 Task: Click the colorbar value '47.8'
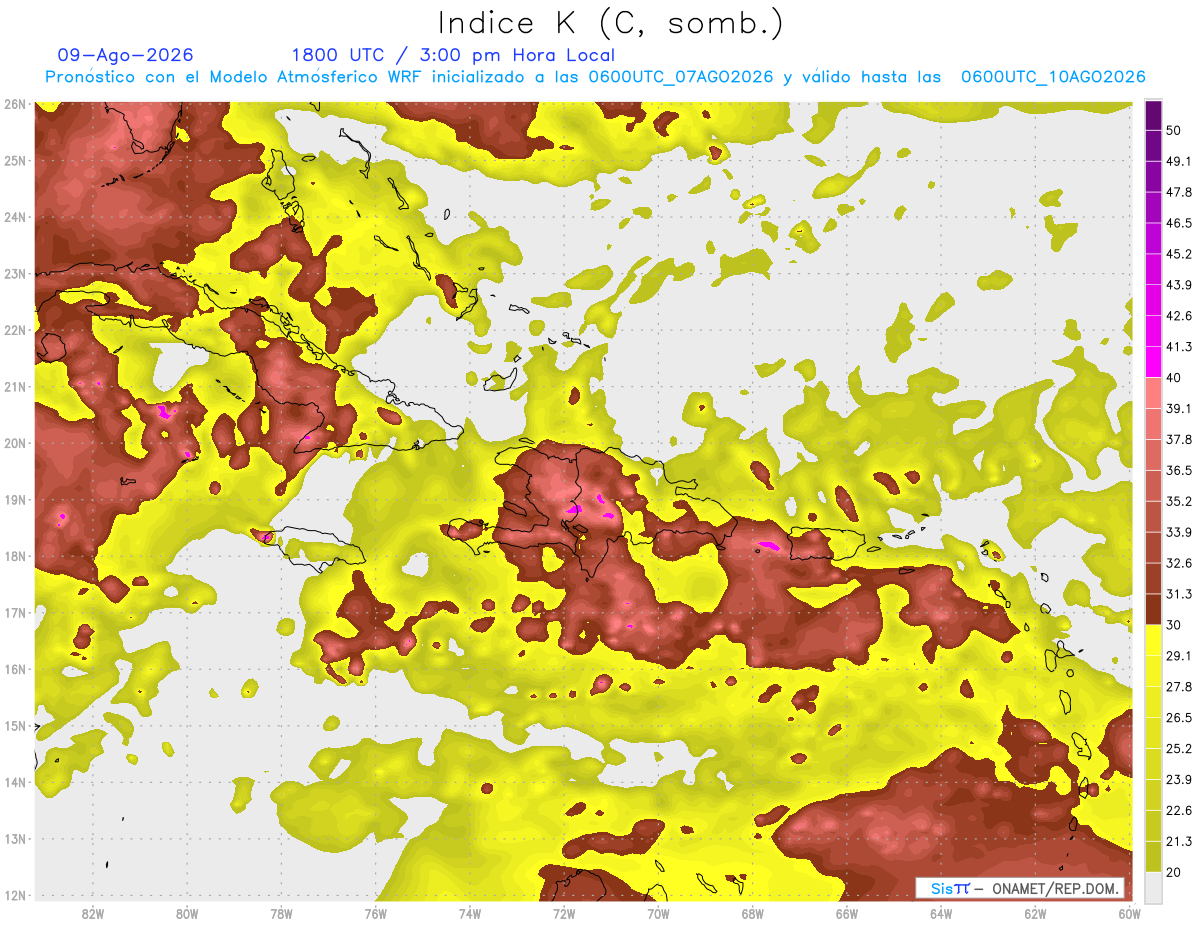(x=1179, y=192)
